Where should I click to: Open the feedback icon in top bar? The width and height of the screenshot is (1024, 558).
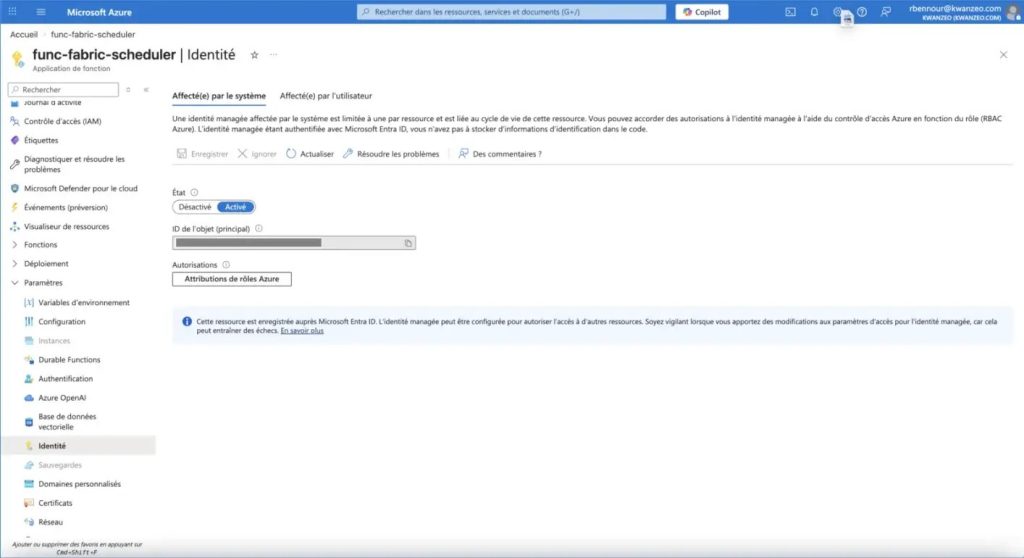click(886, 12)
